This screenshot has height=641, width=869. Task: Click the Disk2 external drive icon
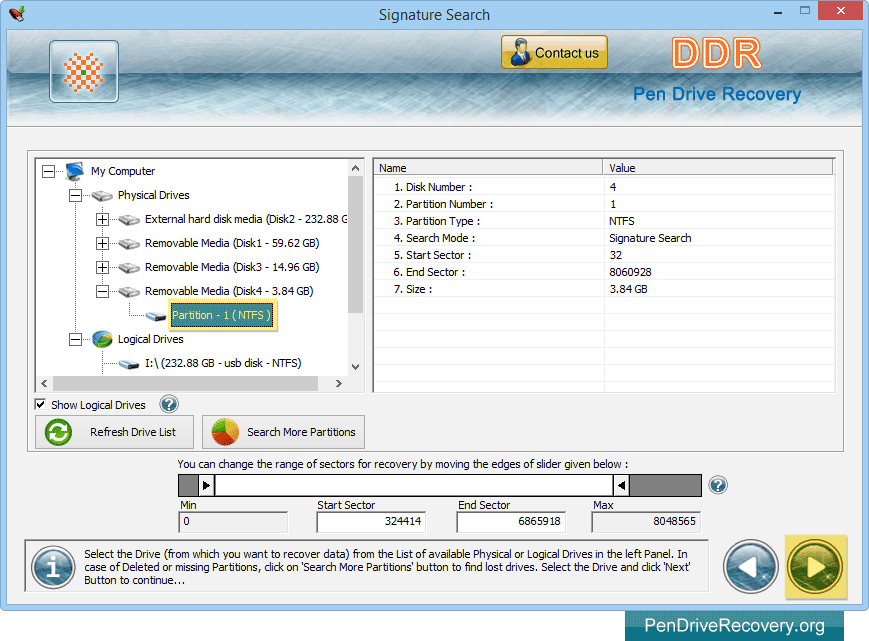pos(129,220)
